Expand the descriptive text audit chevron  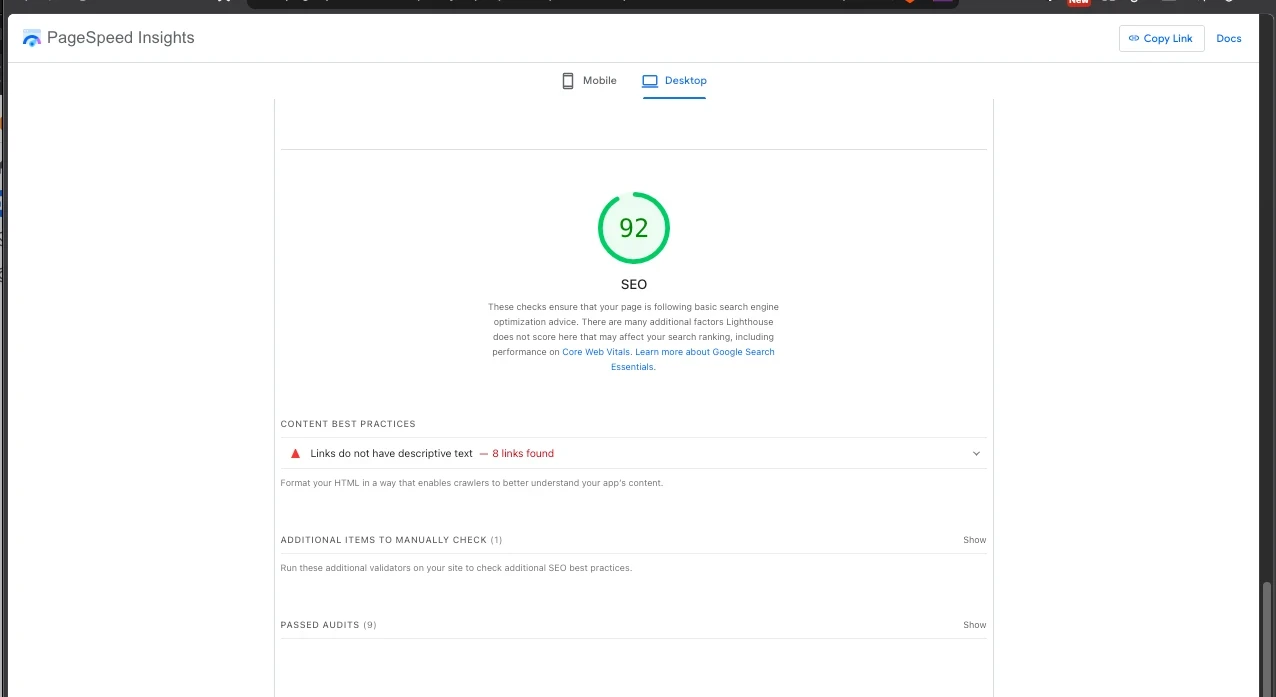coord(977,454)
